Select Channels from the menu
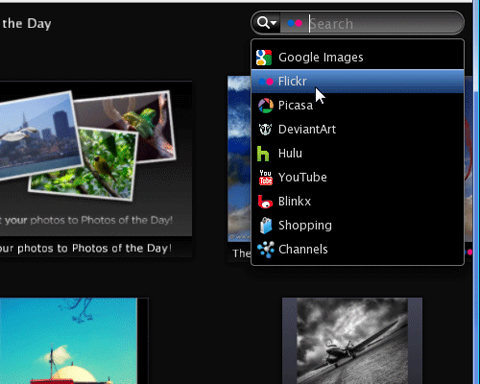This screenshot has height=384, width=480. pos(357,249)
